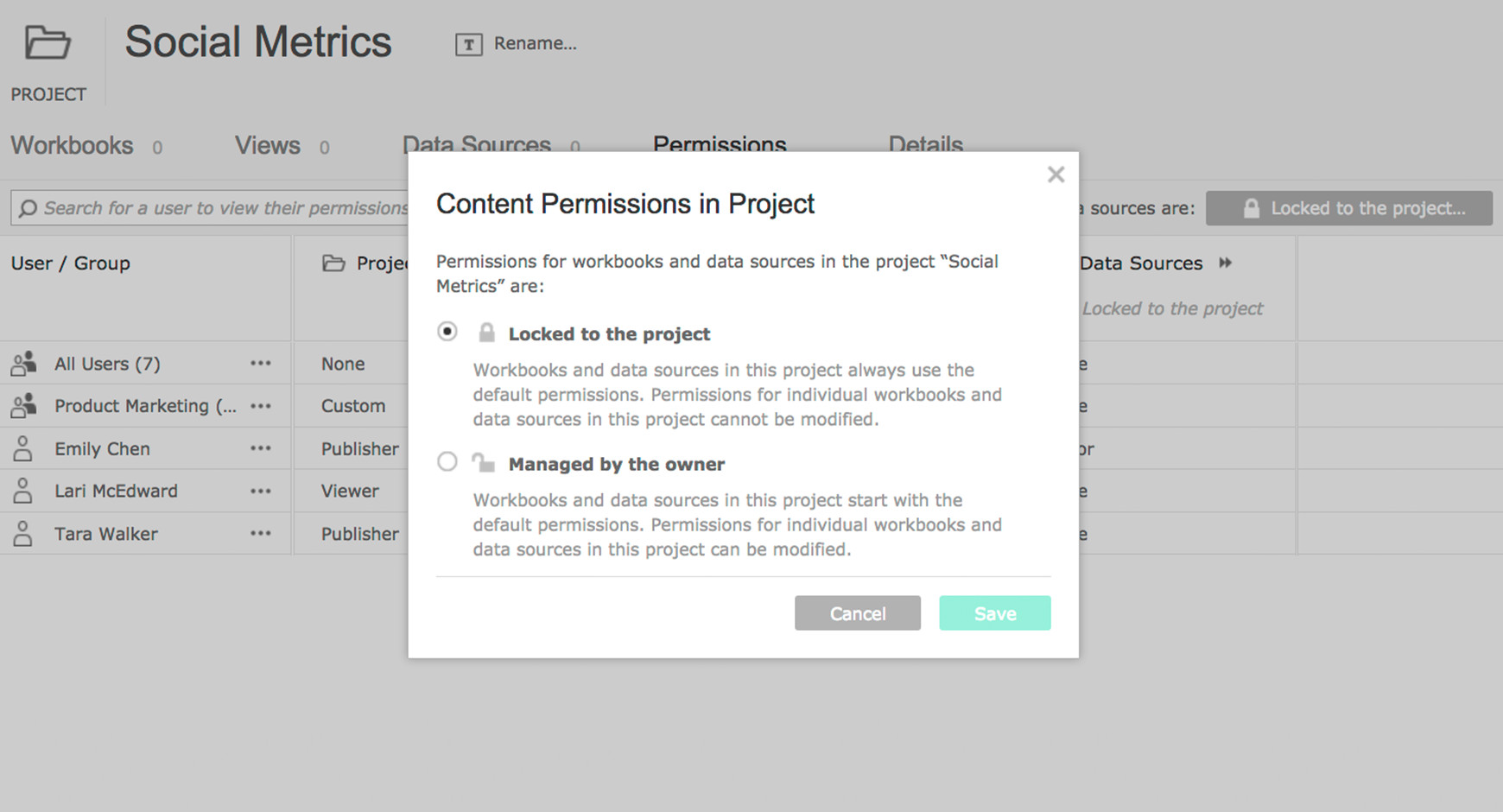Click the project folder icon at top

[48, 42]
